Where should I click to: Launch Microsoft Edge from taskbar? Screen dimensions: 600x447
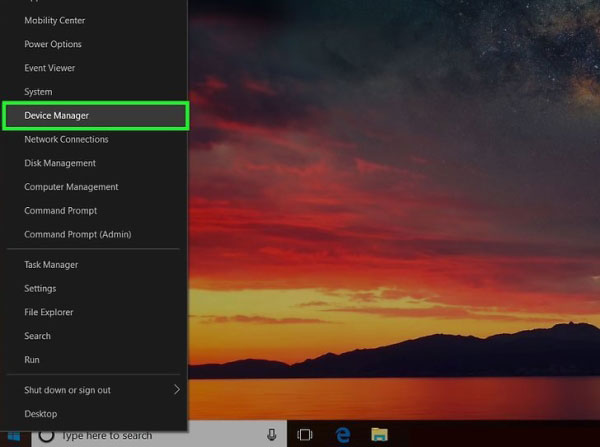[343, 435]
